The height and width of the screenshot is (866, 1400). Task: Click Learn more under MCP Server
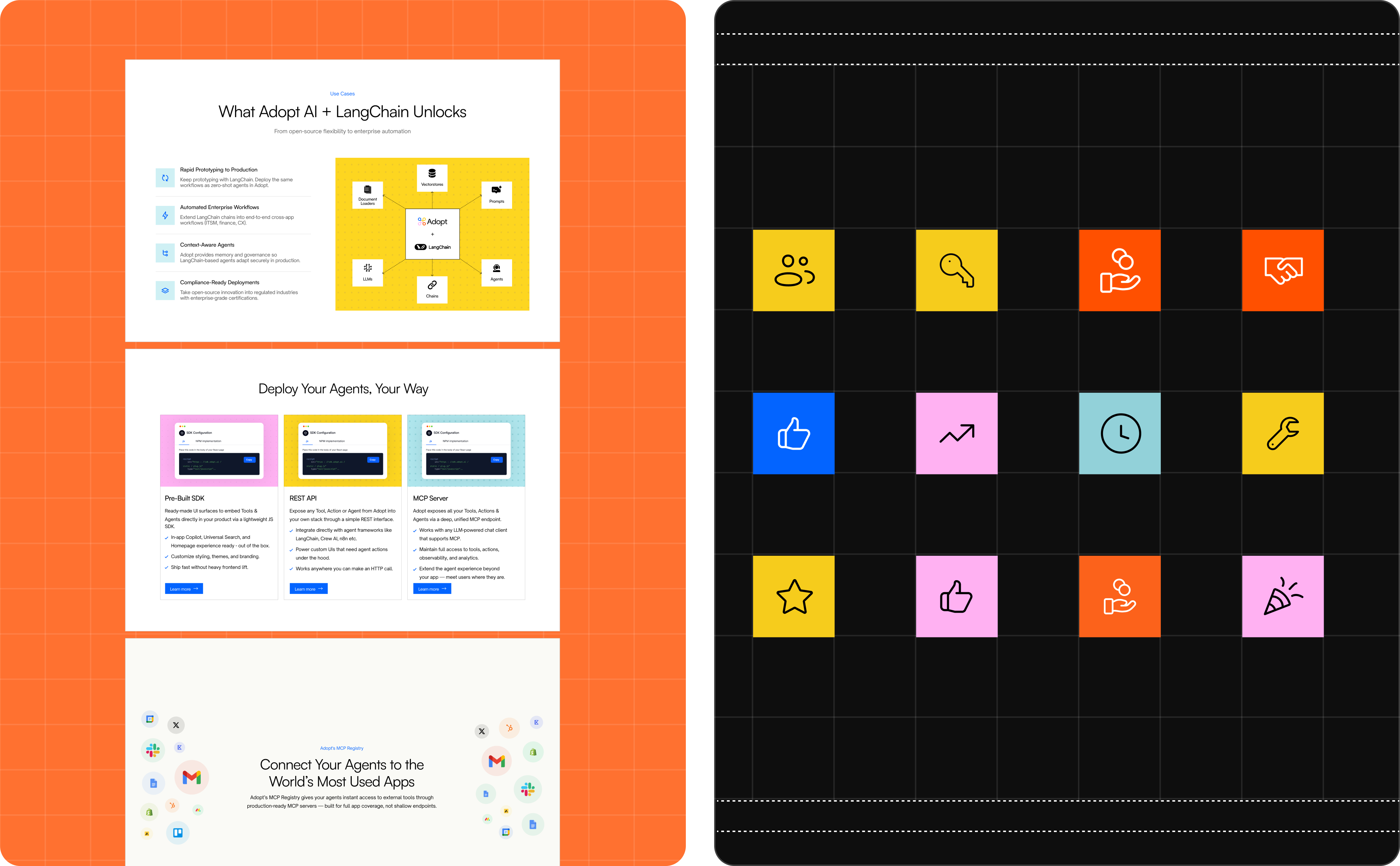(432, 589)
